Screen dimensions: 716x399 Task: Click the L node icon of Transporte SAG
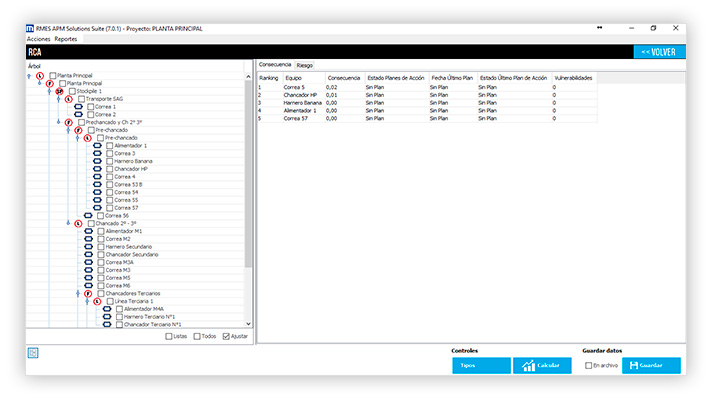click(69, 99)
